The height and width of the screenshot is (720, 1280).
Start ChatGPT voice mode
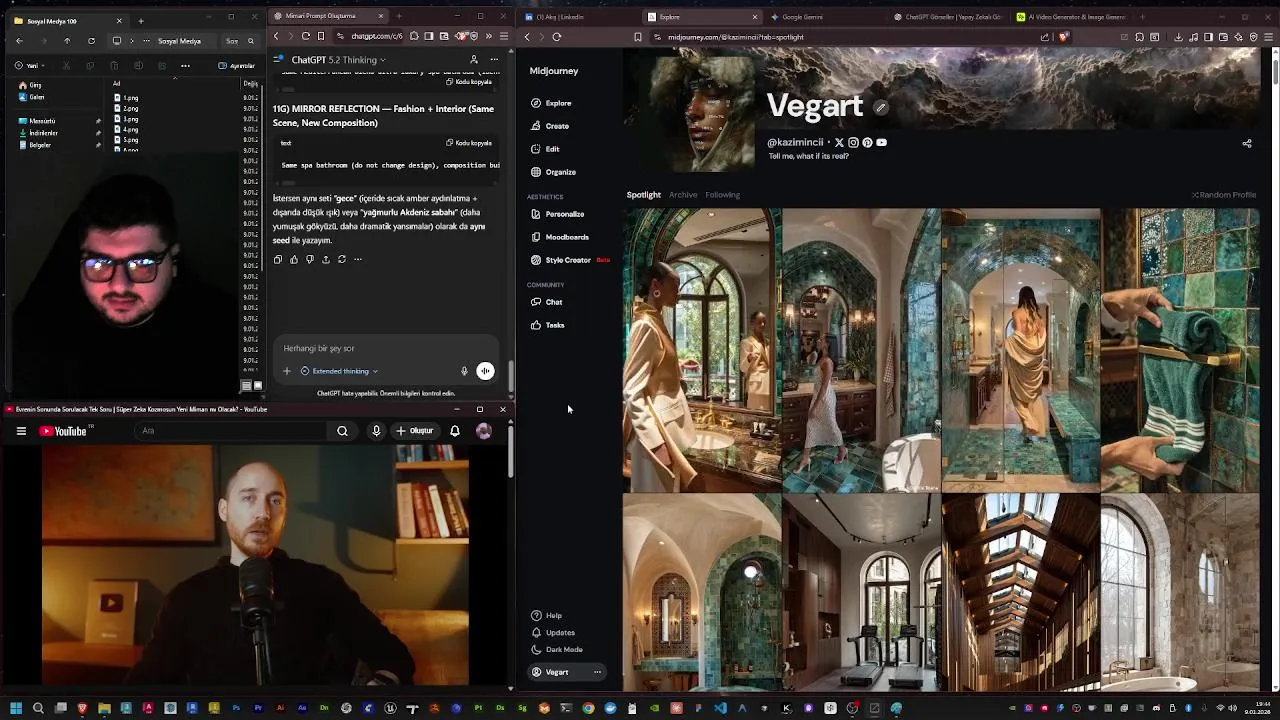point(485,371)
